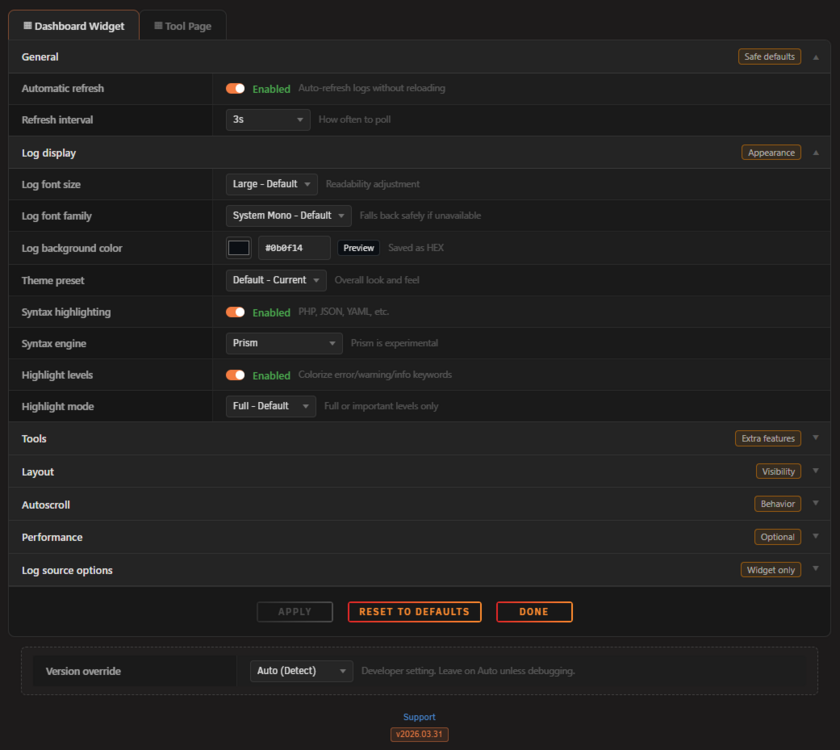The width and height of the screenshot is (840, 750).
Task: Open the Theme preset dropdown
Action: point(276,280)
